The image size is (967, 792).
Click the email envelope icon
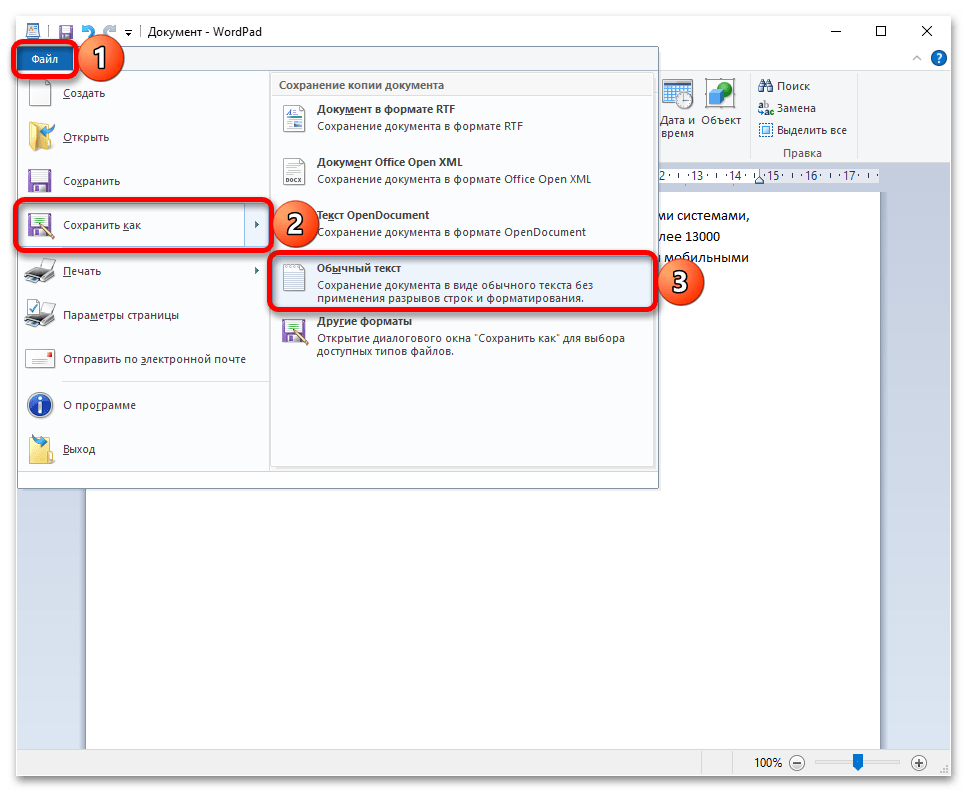click(x=40, y=359)
